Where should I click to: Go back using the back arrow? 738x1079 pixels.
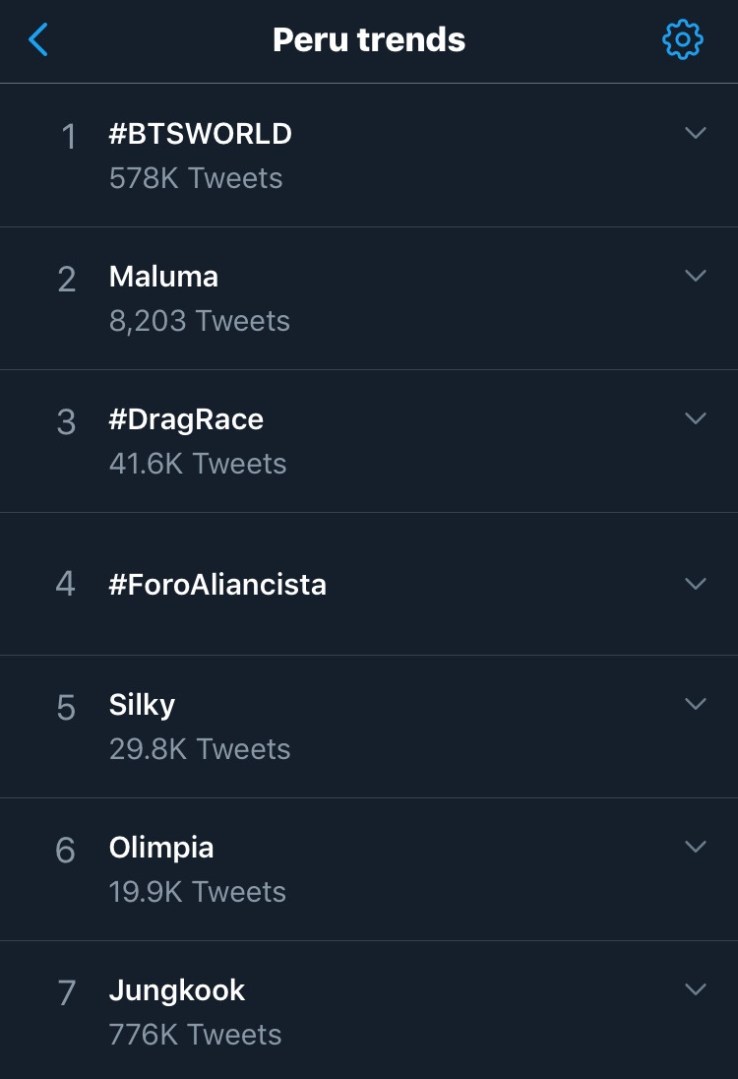pos(39,40)
